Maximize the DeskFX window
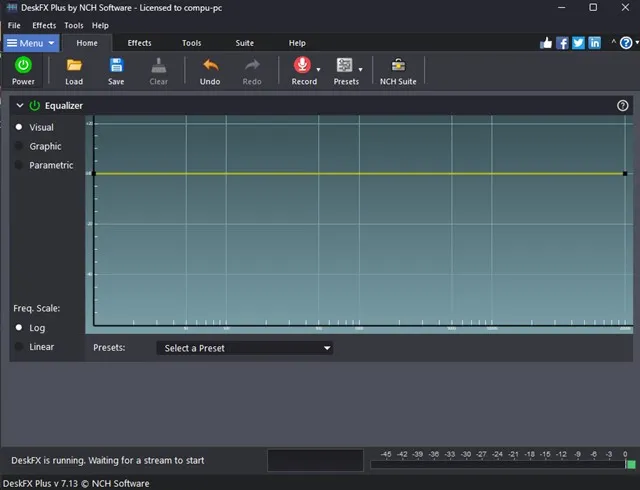 [x=593, y=8]
